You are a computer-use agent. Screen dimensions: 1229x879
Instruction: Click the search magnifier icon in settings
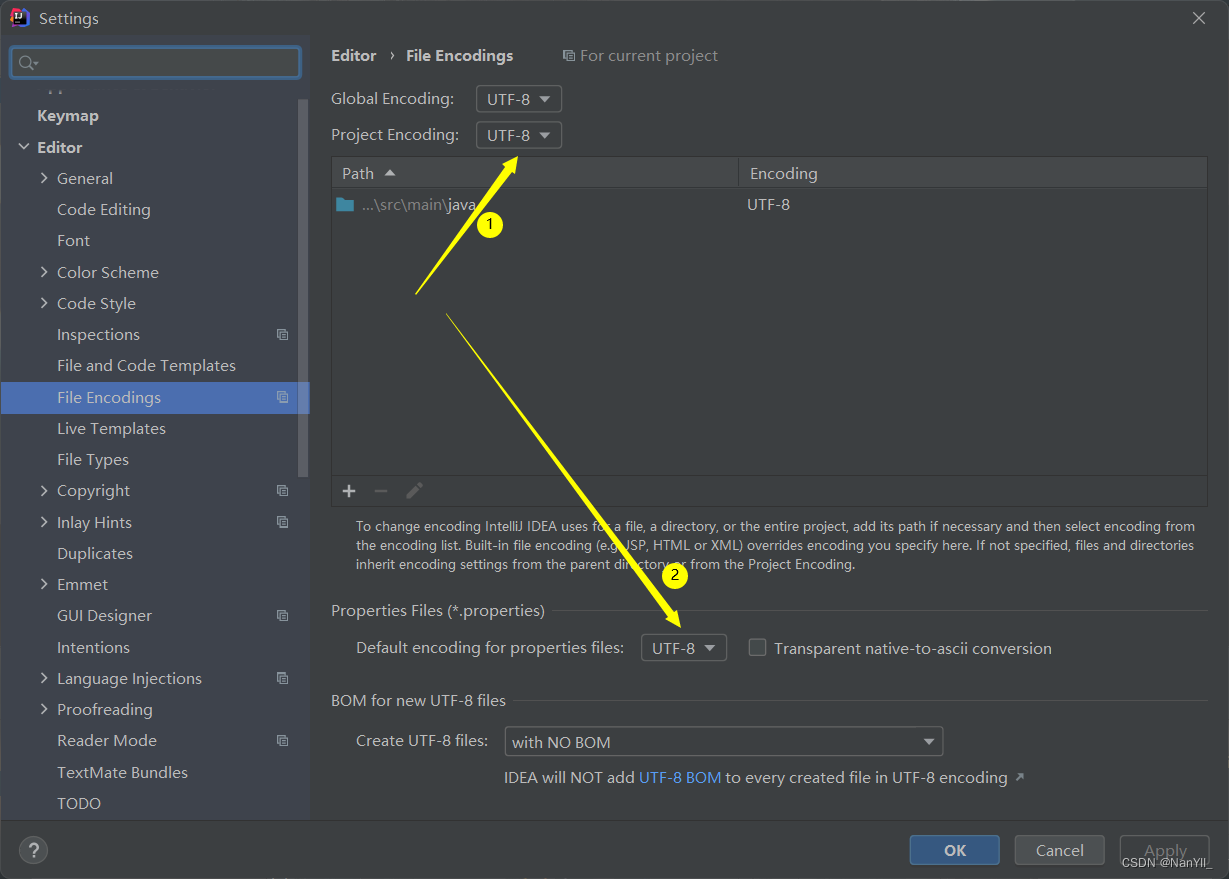(x=27, y=63)
